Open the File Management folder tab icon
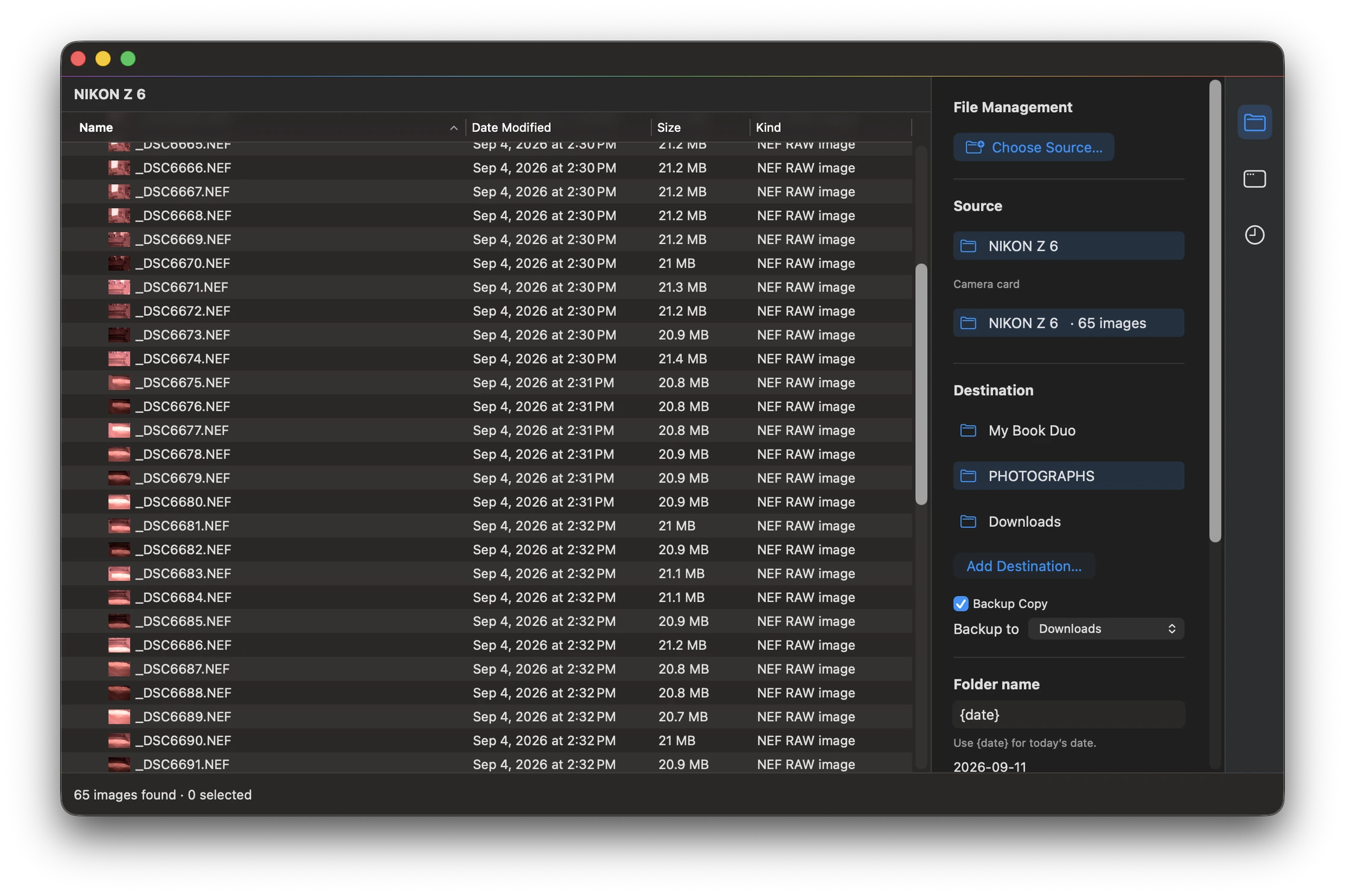Viewport: 1345px width, 896px height. click(x=1254, y=122)
